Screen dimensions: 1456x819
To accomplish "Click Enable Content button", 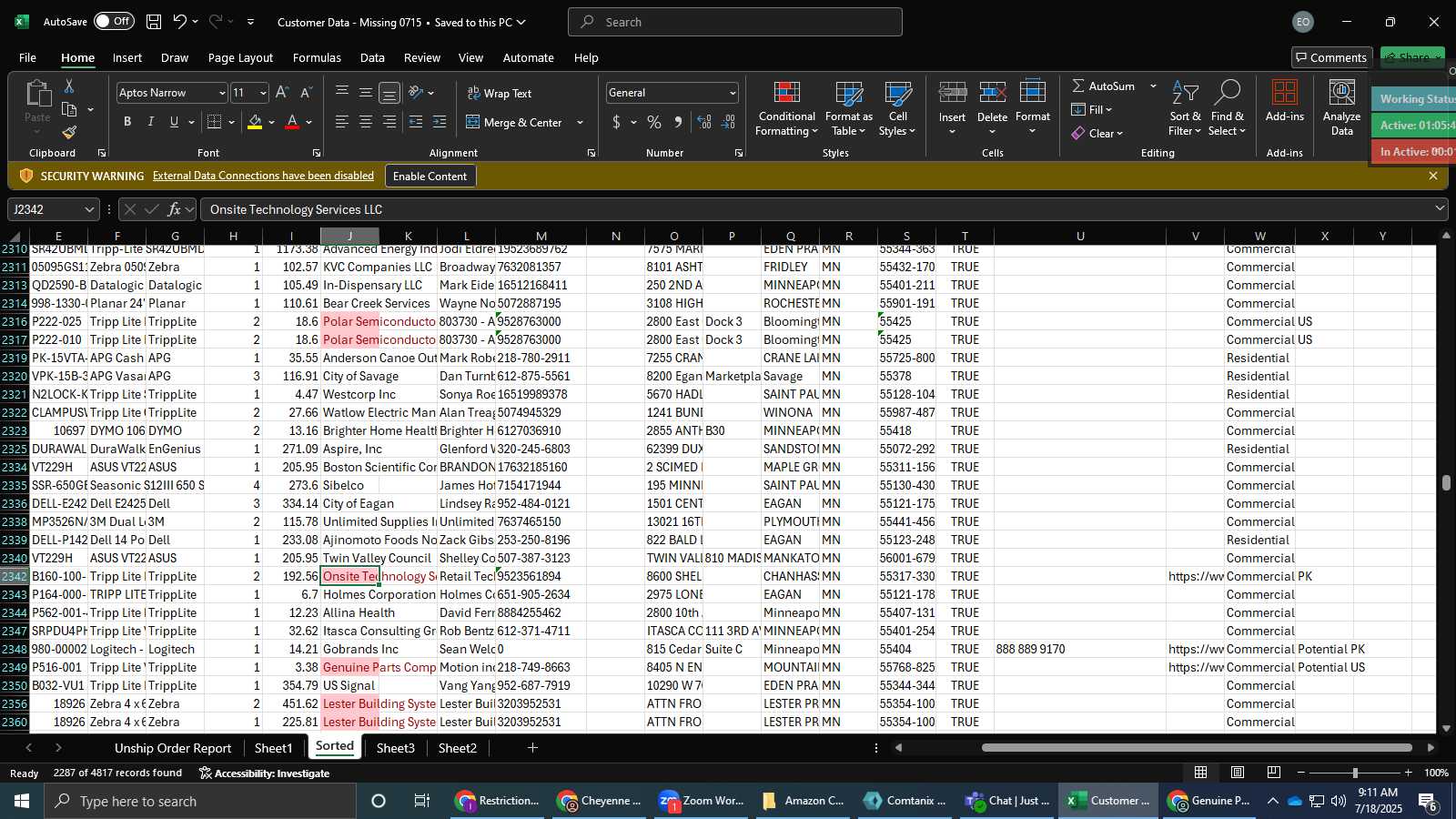I will pyautogui.click(x=430, y=176).
